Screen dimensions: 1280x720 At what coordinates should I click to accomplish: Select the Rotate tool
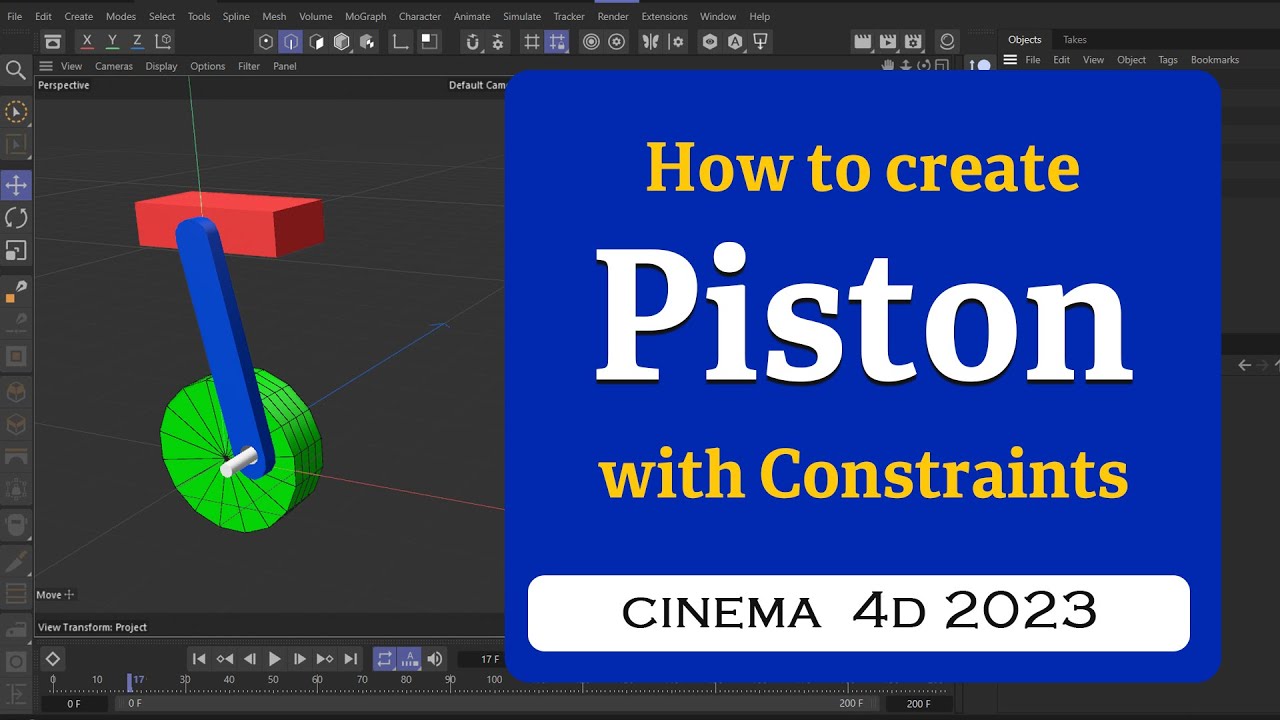click(16, 218)
